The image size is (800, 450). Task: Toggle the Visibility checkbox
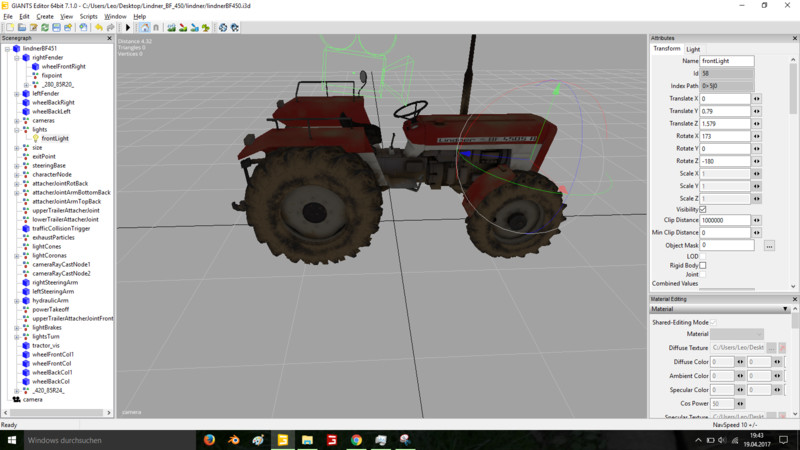702,209
